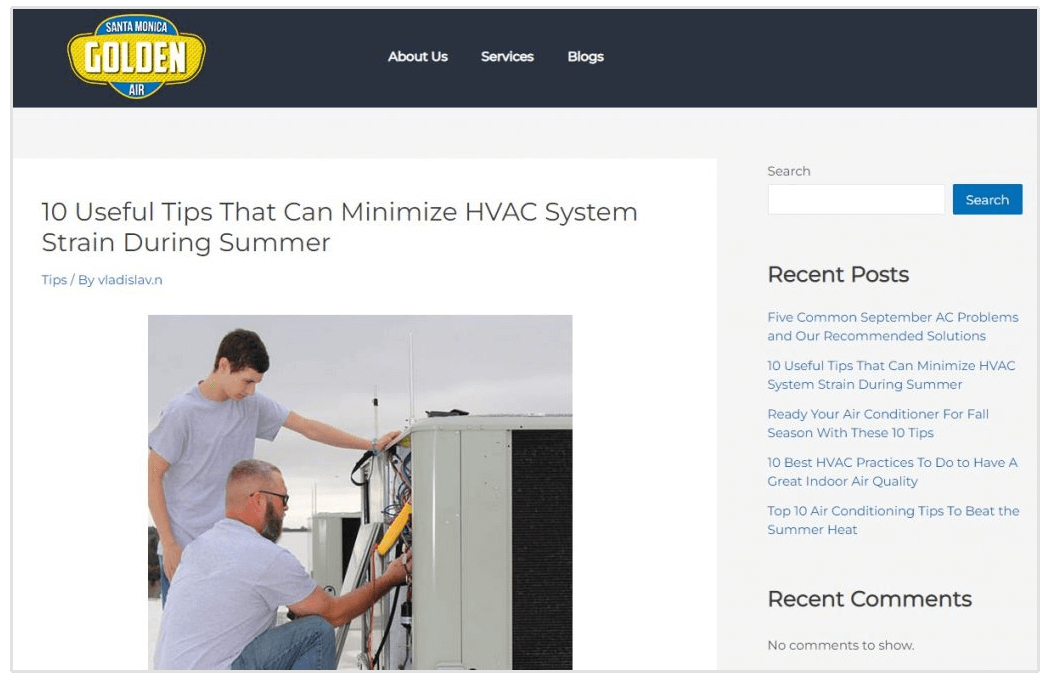Click the blue Search button
The height and width of the screenshot is (680, 1050).
pos(987,199)
